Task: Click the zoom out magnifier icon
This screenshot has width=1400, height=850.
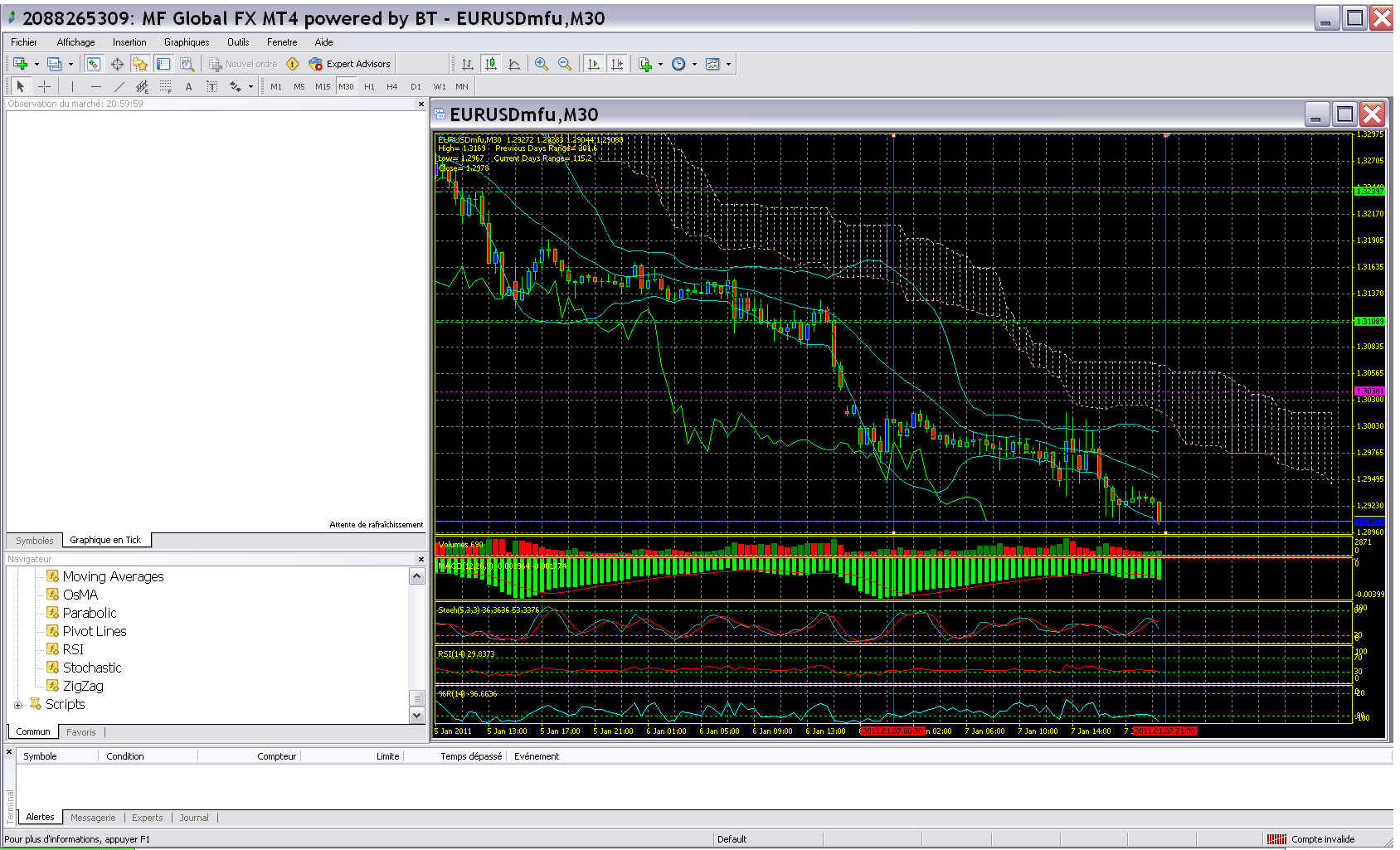Action: tap(565, 64)
